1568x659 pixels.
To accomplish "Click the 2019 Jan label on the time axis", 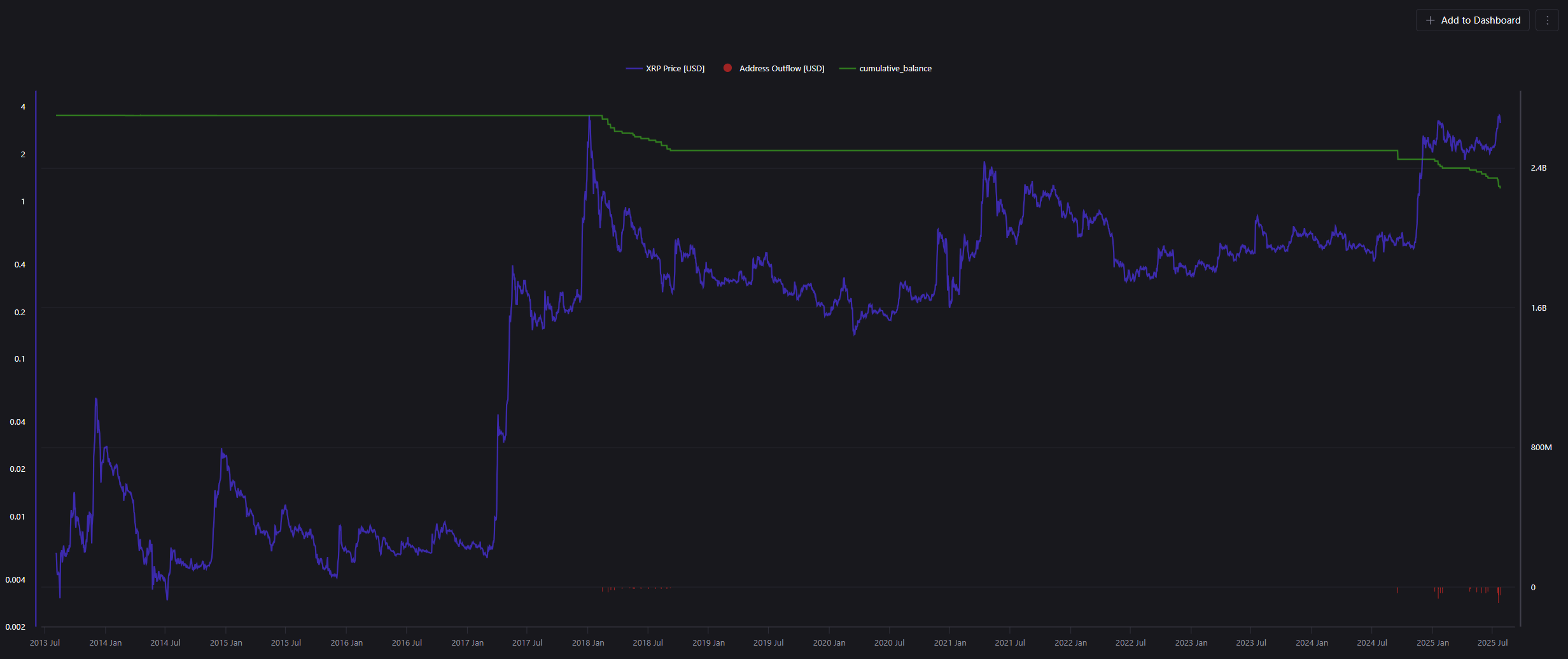I will point(708,642).
